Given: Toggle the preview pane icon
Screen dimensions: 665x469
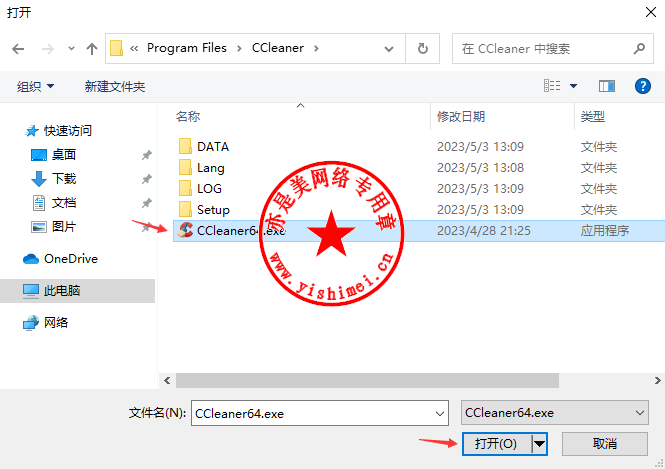Looking at the screenshot, I should pos(606,86).
